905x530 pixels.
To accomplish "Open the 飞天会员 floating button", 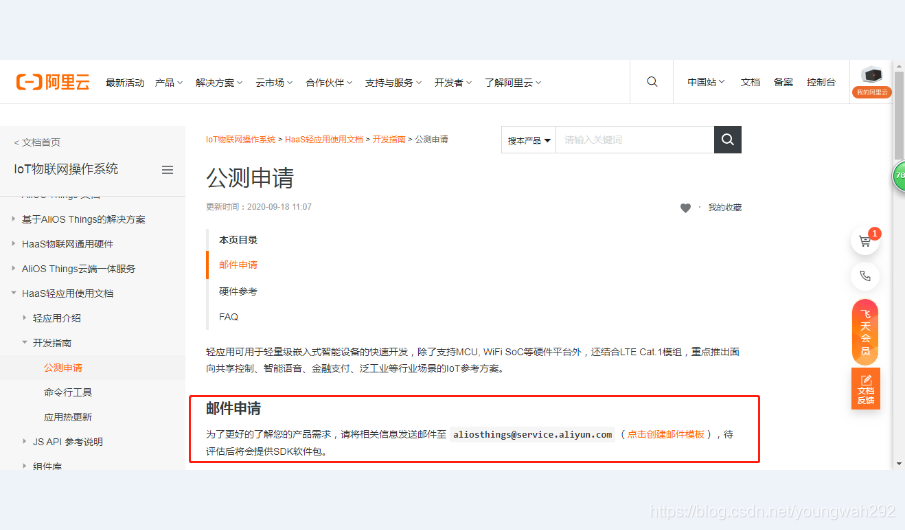I will pyautogui.click(x=865, y=333).
